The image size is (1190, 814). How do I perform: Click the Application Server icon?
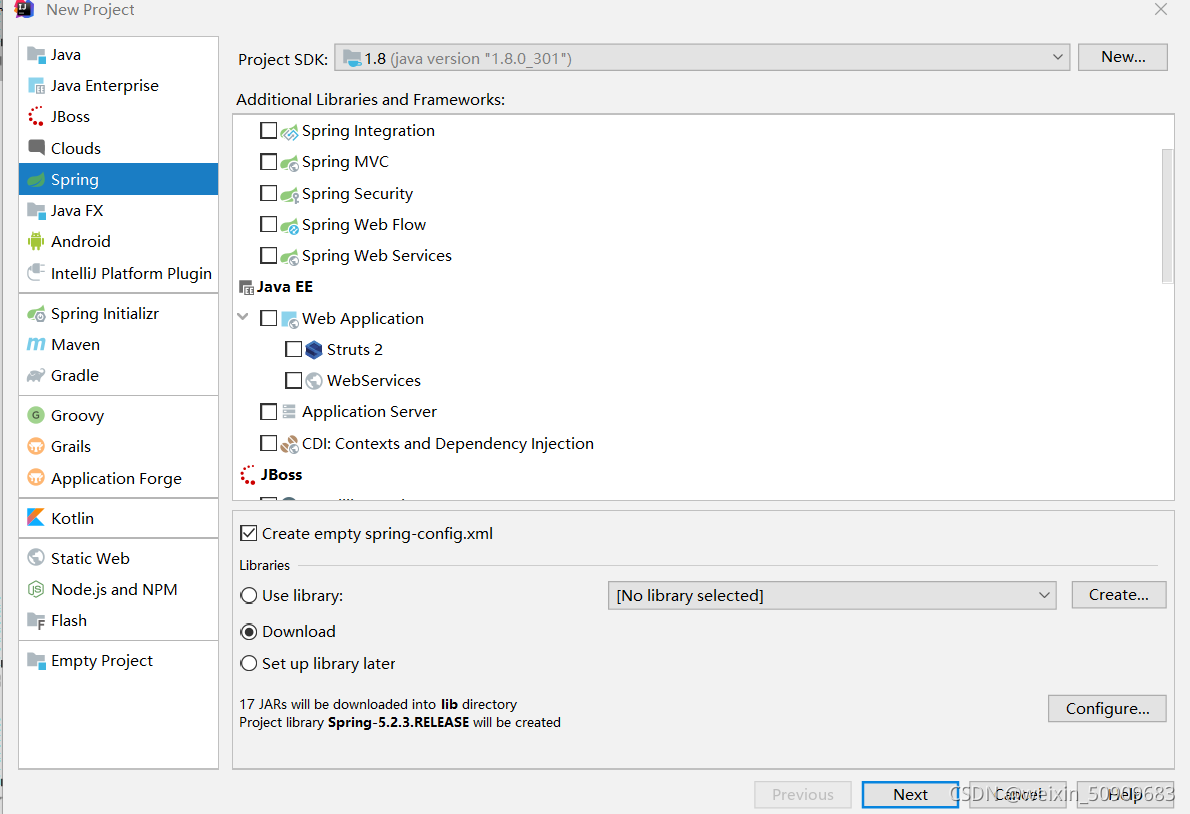pos(289,412)
